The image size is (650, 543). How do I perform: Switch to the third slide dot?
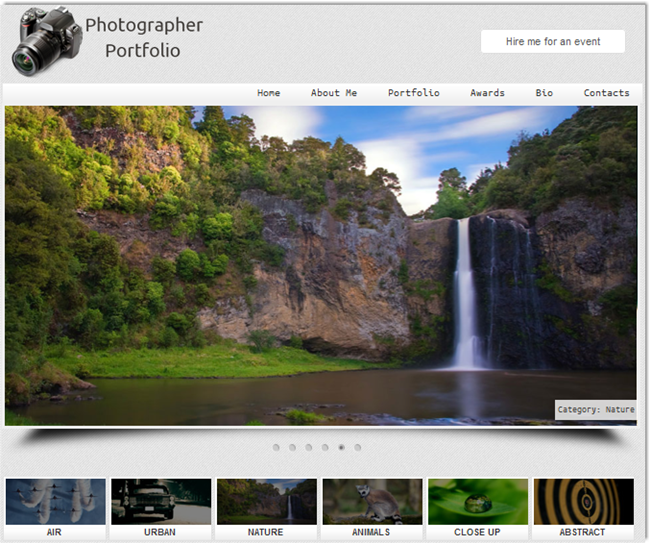[308, 447]
